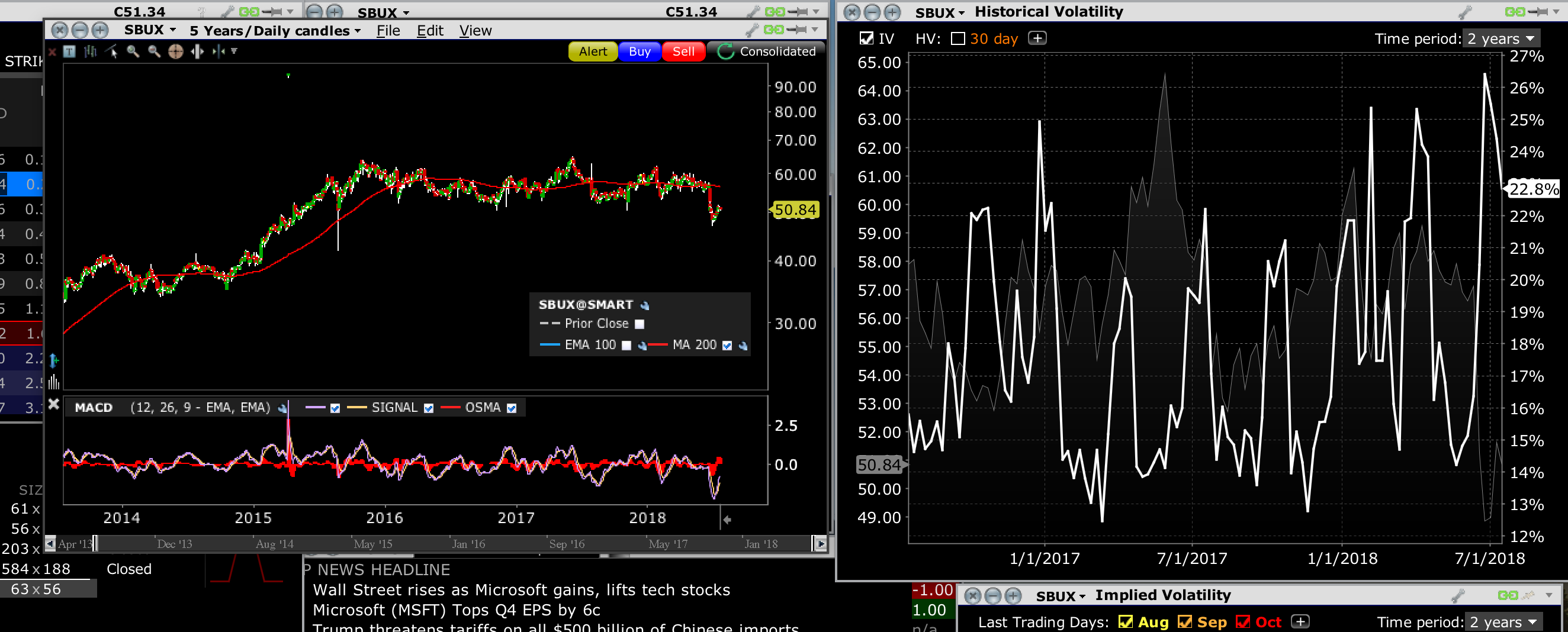
Task: Open the View menu
Action: tap(475, 30)
